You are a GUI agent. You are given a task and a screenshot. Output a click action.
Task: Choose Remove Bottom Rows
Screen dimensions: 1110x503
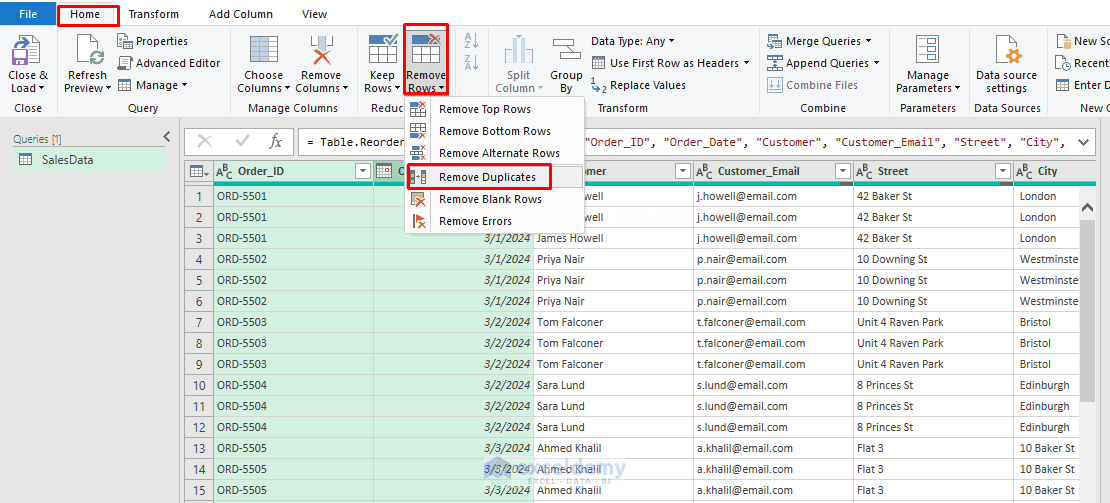pos(495,131)
